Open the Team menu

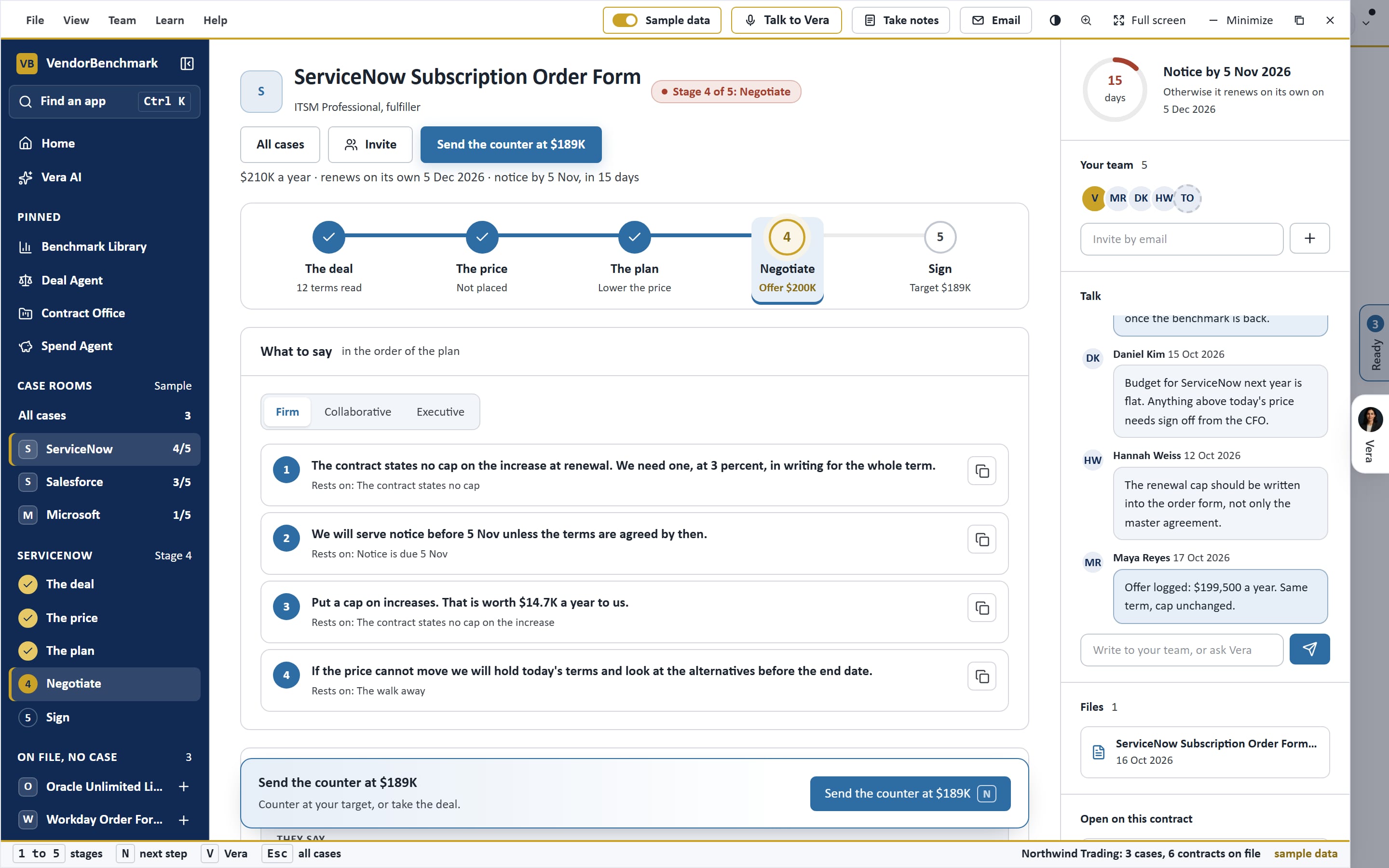(122, 20)
